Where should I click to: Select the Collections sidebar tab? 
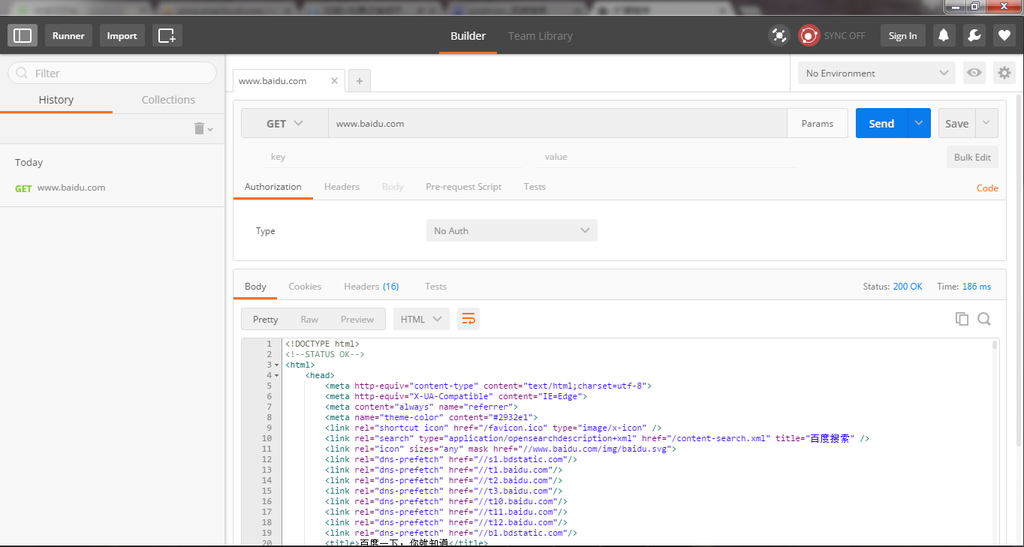(168, 100)
